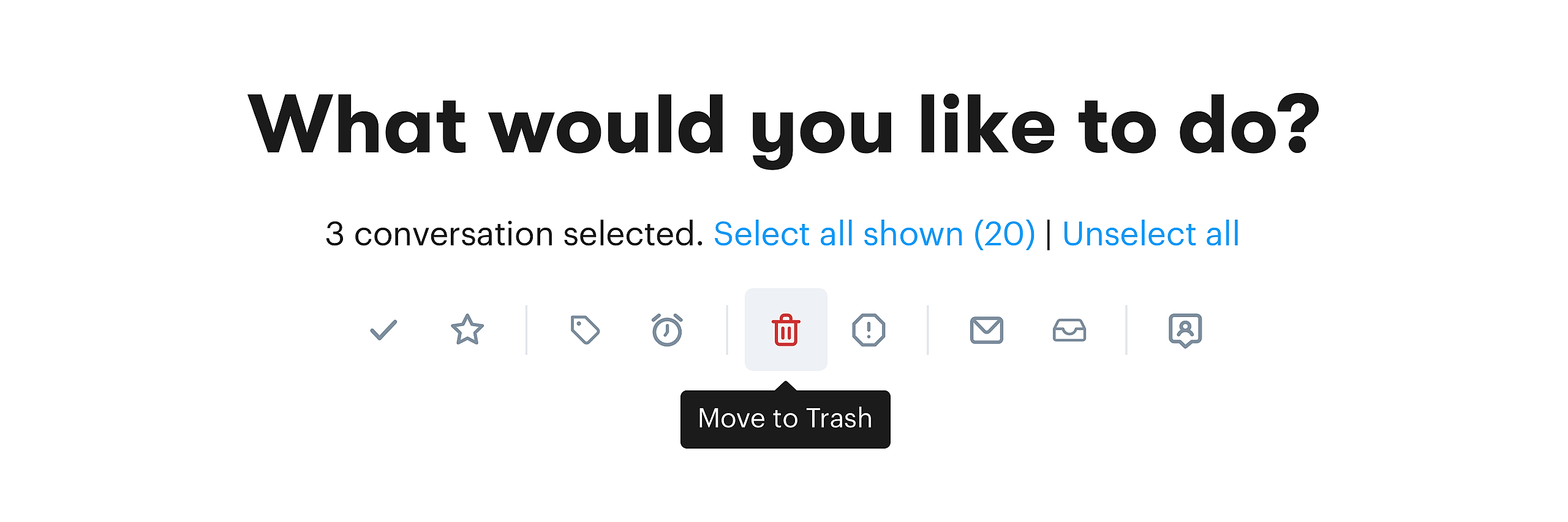Click the envelope mark-as-unread icon
The height and width of the screenshot is (522, 1568).
(x=986, y=330)
